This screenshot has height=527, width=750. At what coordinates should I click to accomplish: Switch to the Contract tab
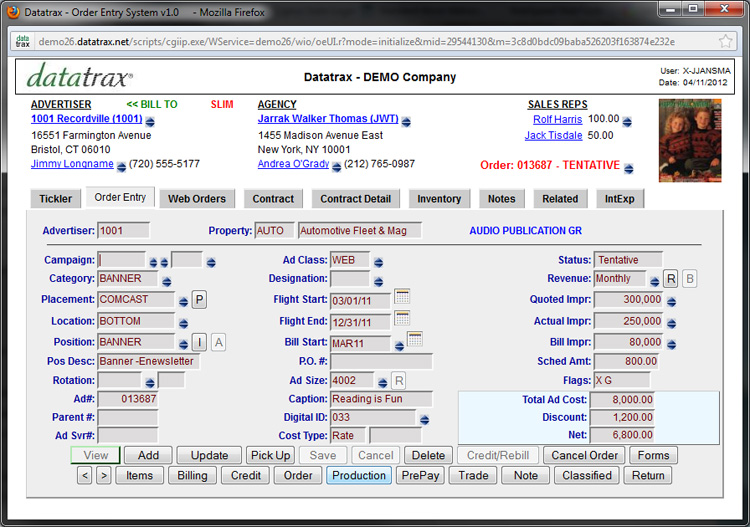273,199
